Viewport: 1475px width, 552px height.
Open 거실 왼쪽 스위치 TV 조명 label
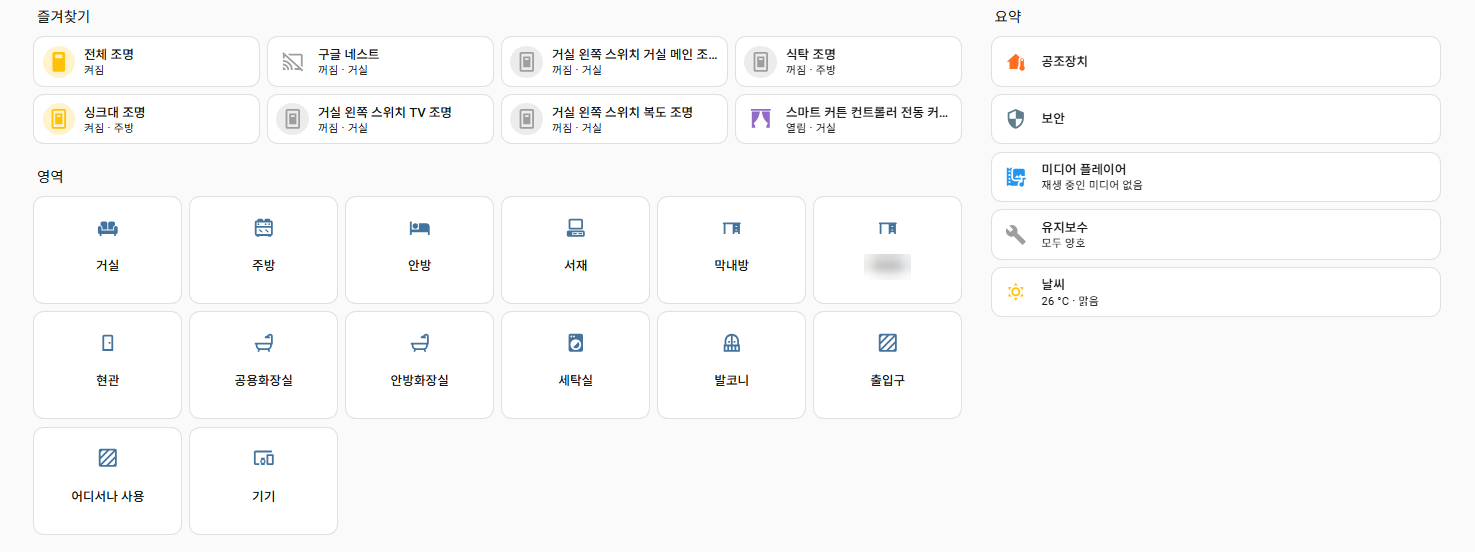pos(385,112)
